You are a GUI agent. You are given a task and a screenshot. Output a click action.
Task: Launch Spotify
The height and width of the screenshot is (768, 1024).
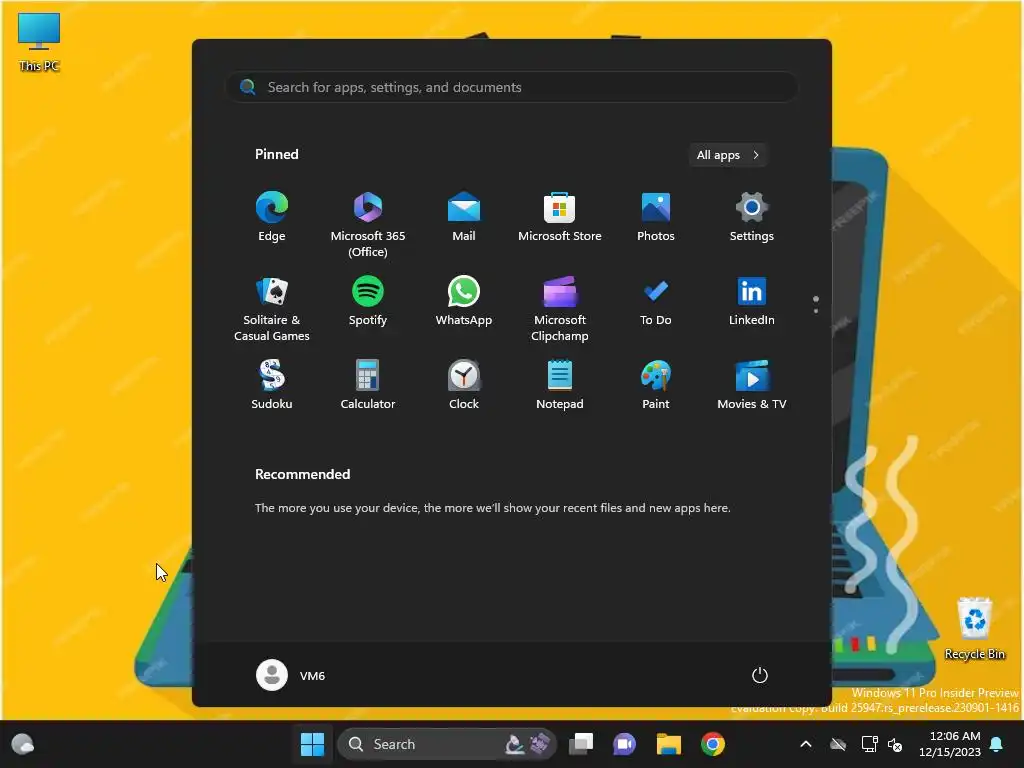tap(368, 301)
